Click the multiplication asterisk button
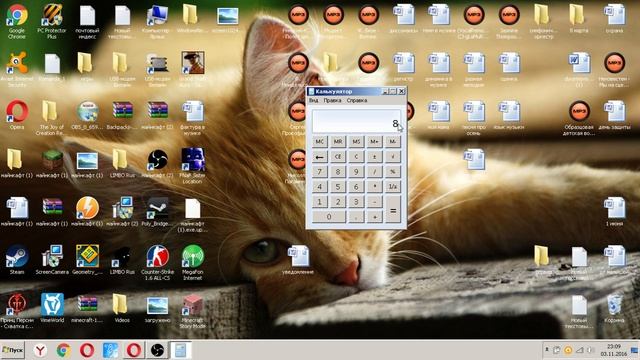Screen dimensions: 640x360 tap(374, 187)
